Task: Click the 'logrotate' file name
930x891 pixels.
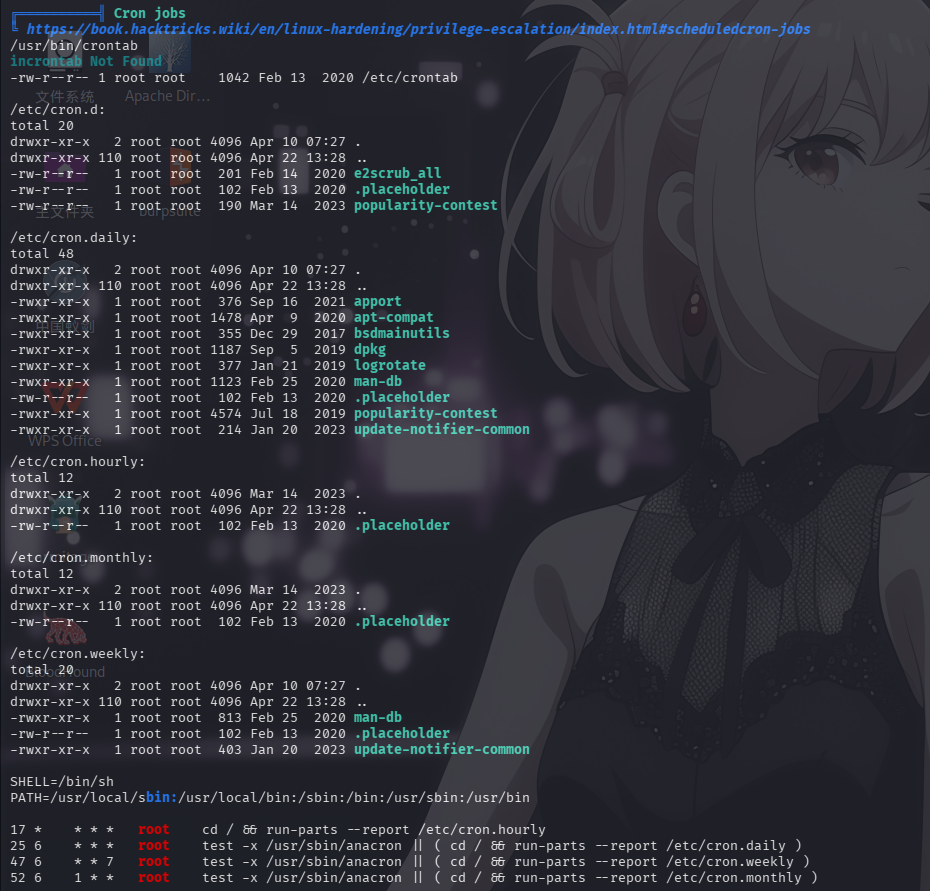Action: 390,365
